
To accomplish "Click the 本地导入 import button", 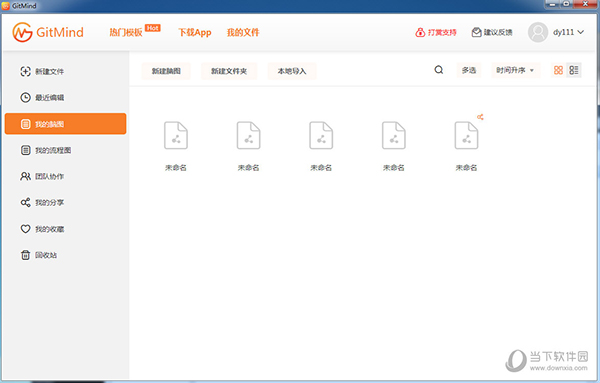I will pos(292,71).
